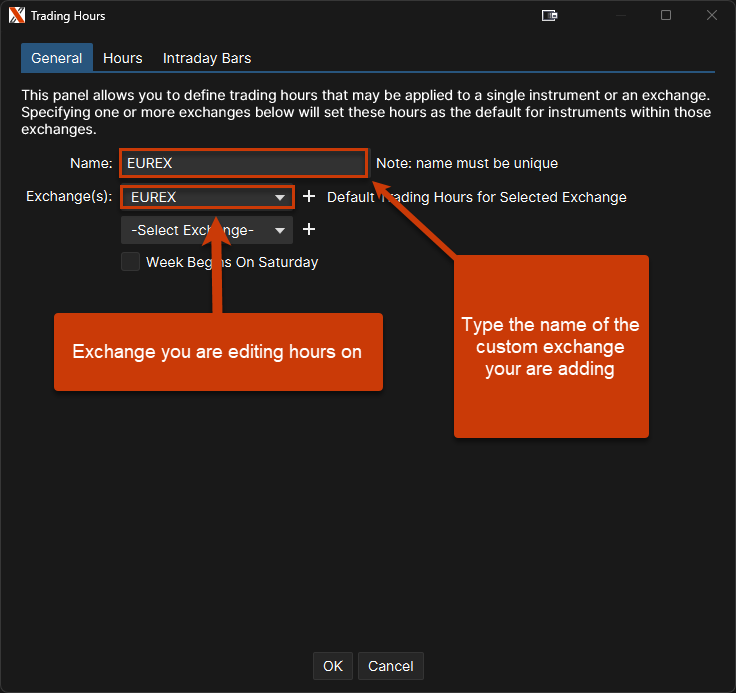Click the window docking icon in the title bar
This screenshot has width=736, height=693.
click(549, 16)
